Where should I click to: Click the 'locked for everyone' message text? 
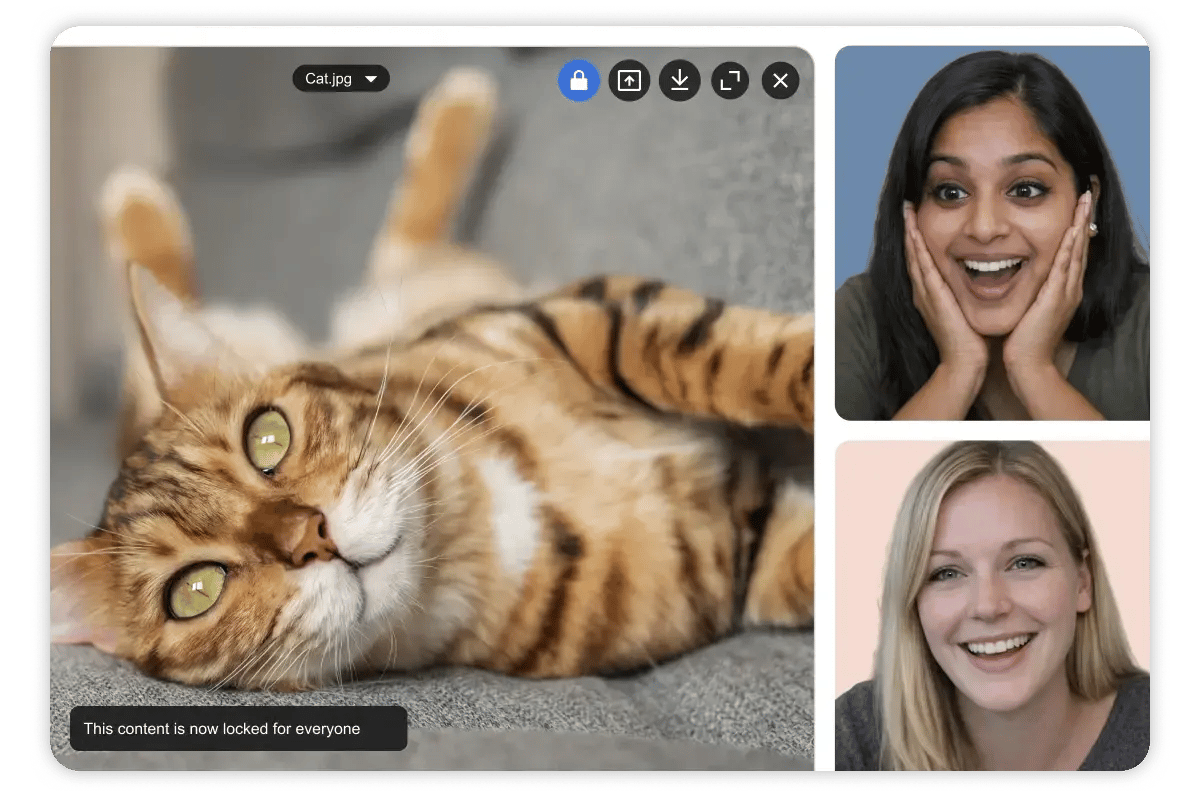222,729
